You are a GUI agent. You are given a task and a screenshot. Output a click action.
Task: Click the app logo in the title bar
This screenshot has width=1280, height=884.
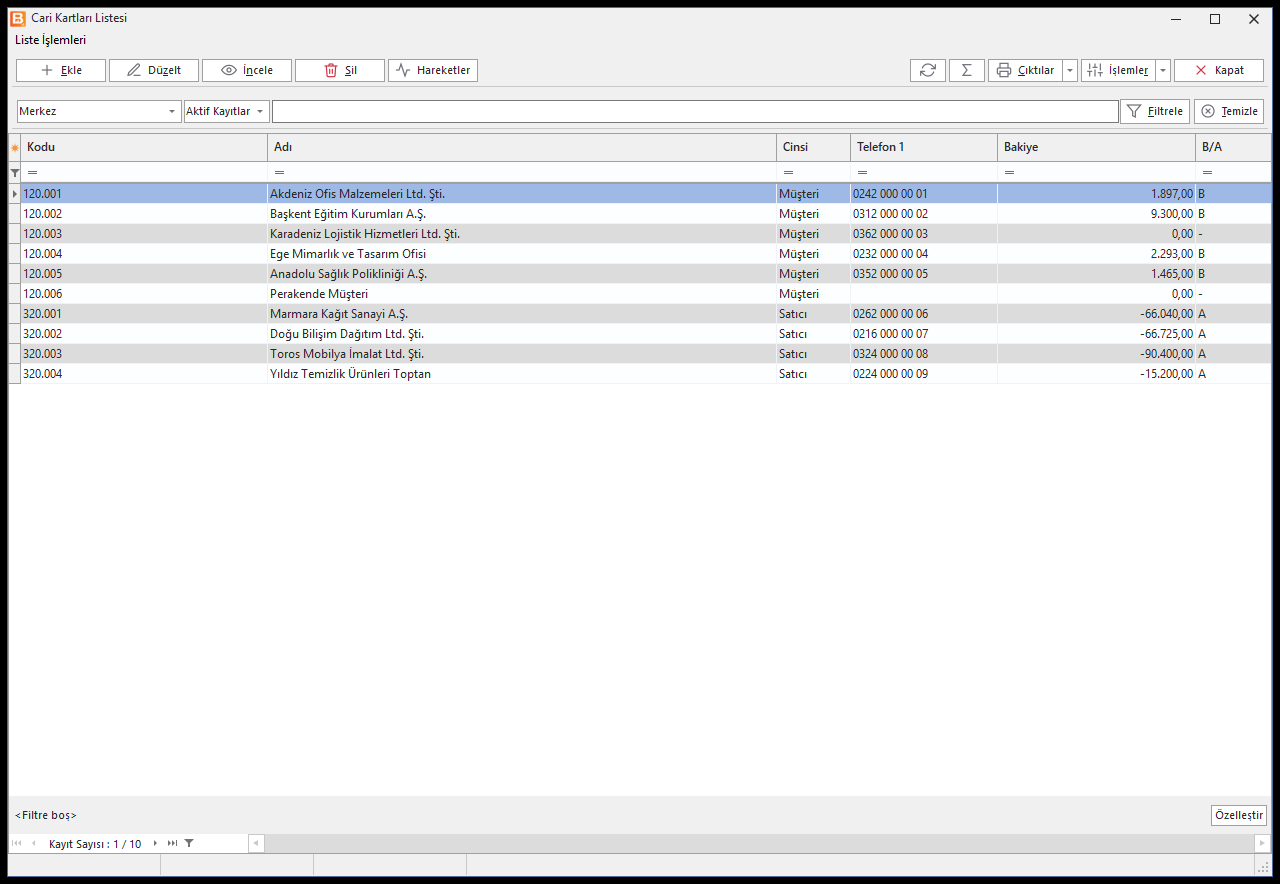(18, 18)
